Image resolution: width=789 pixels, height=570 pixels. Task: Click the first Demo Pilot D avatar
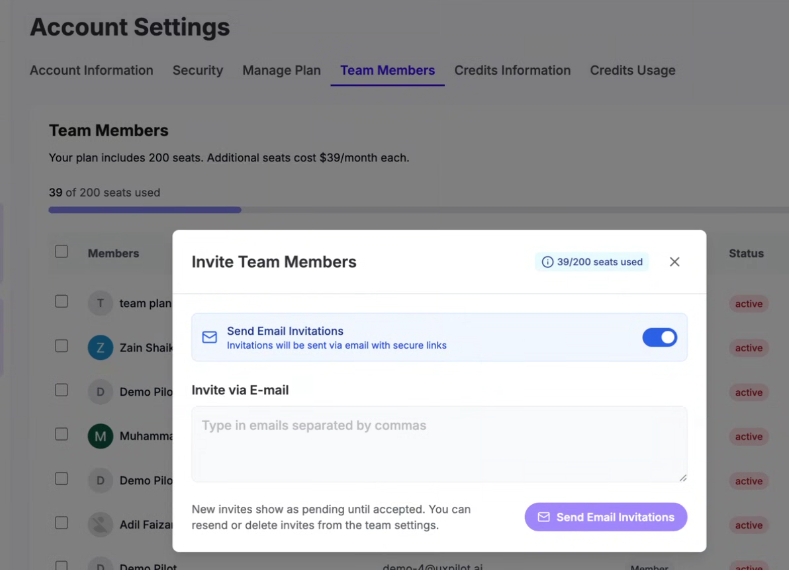[x=100, y=391]
